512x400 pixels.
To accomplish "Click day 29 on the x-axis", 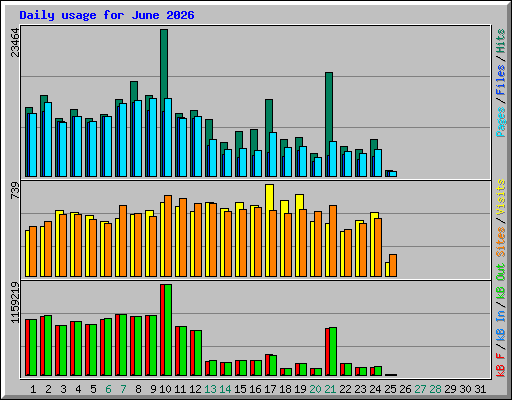I will (x=450, y=389).
